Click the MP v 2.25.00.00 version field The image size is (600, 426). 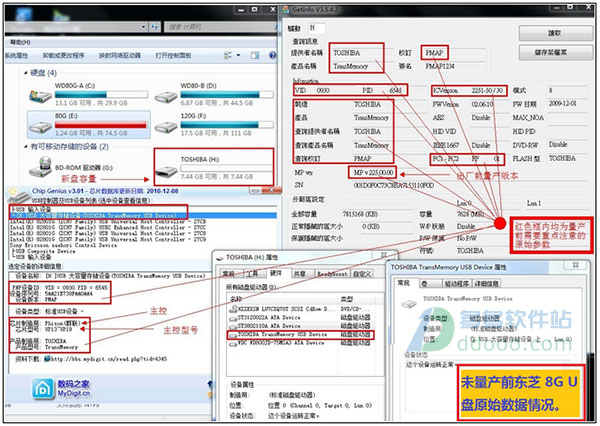click(x=372, y=173)
